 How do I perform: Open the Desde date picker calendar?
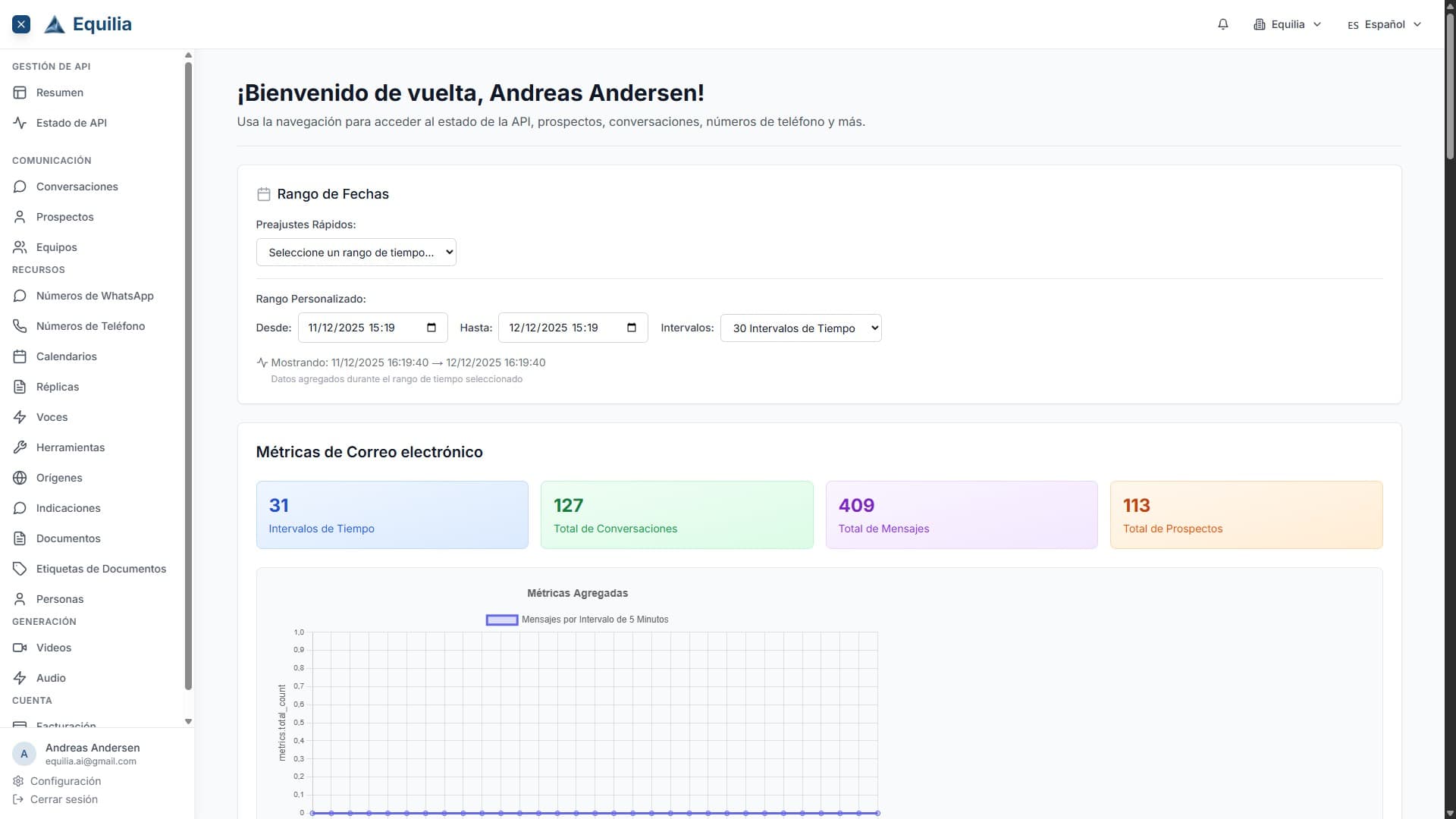(431, 328)
